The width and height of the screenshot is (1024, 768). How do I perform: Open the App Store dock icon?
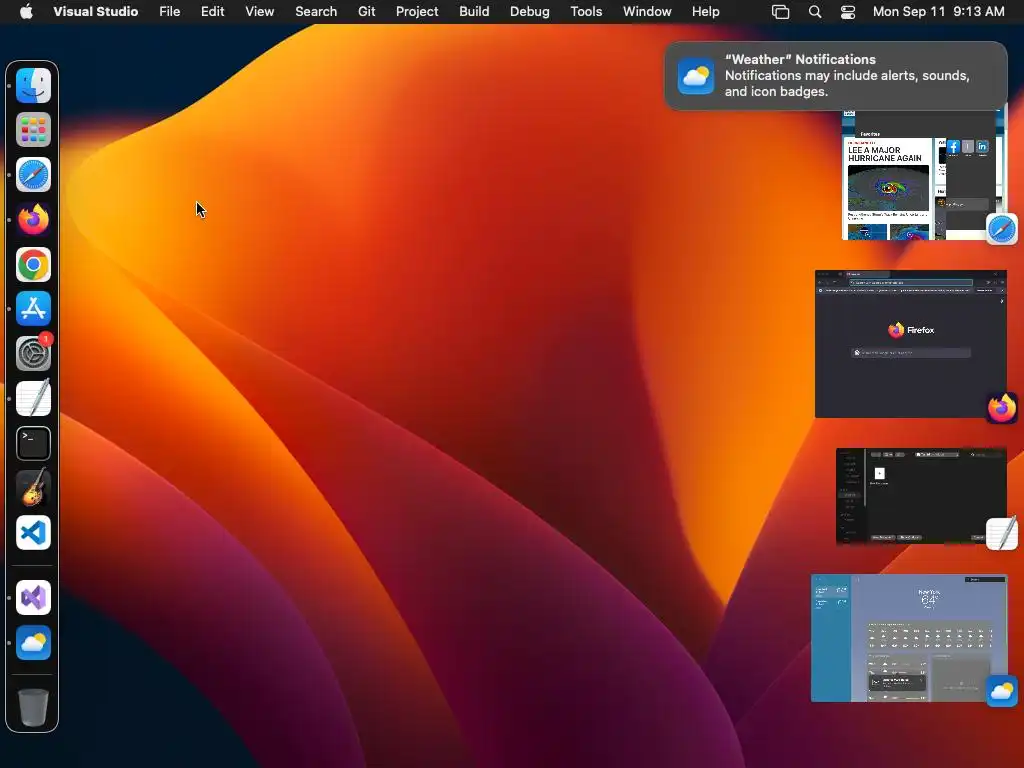[33, 309]
